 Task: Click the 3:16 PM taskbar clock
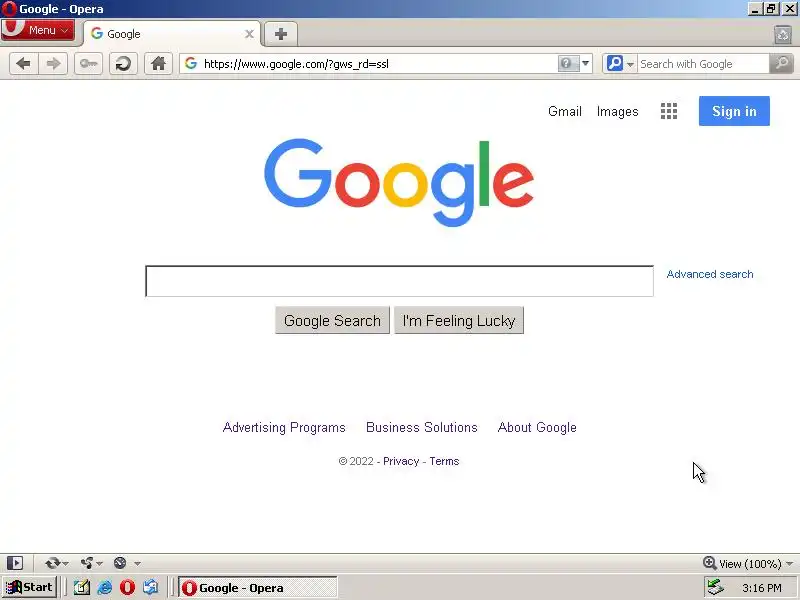(x=762, y=588)
